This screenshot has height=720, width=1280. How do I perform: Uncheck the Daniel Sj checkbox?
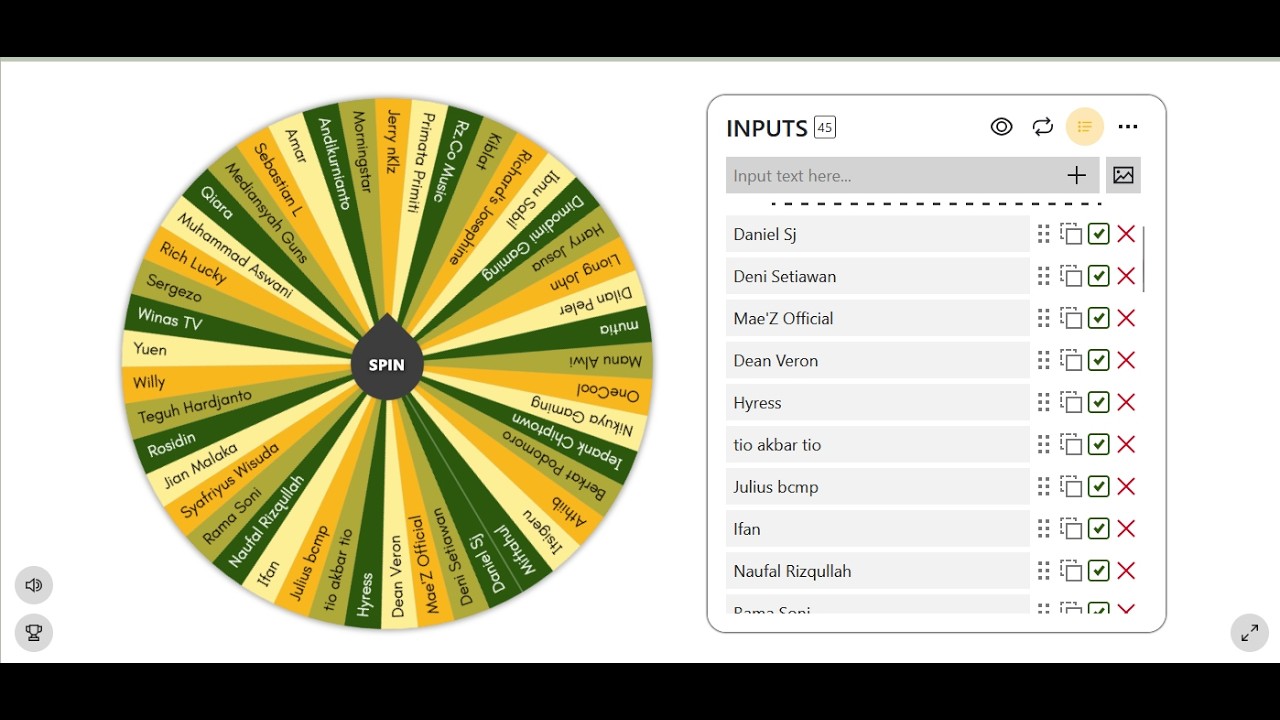pyautogui.click(x=1098, y=234)
